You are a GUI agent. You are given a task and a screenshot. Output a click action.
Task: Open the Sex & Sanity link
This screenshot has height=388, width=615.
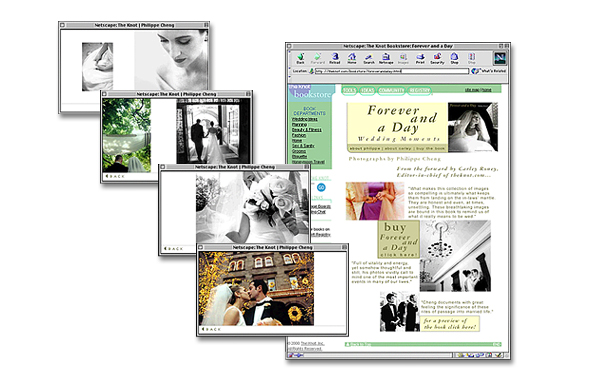303,146
